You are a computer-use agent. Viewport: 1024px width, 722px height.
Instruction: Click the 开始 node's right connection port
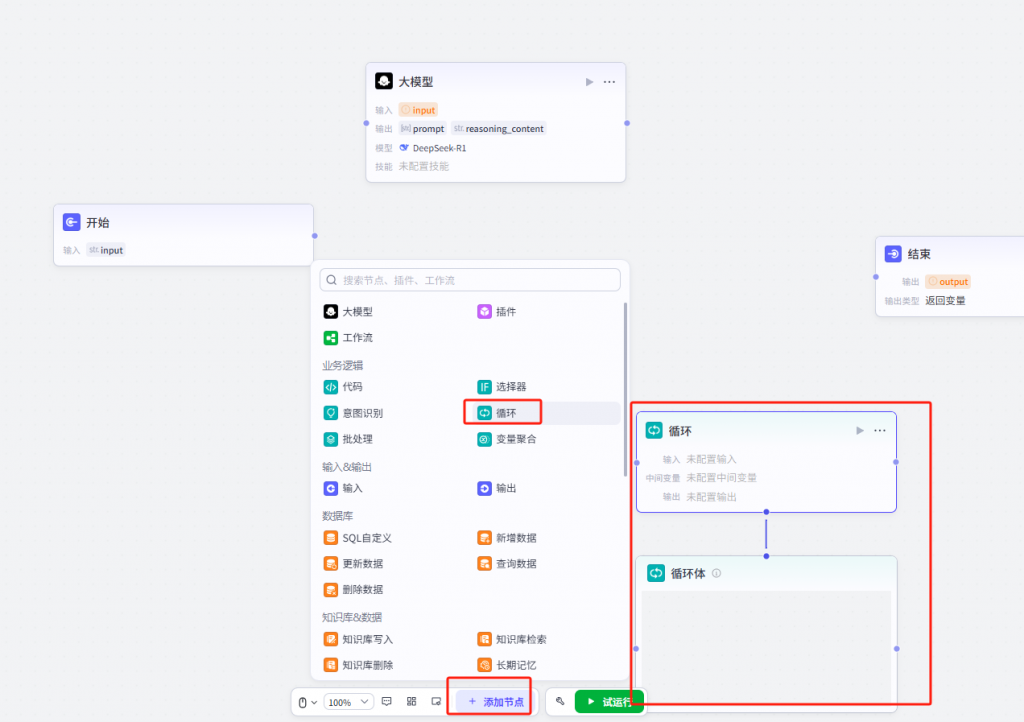(315, 236)
